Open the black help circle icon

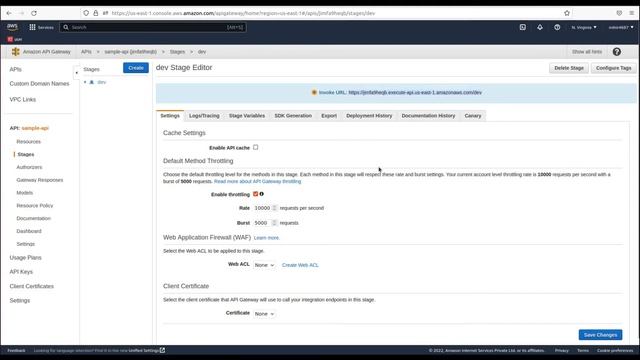click(x=617, y=52)
